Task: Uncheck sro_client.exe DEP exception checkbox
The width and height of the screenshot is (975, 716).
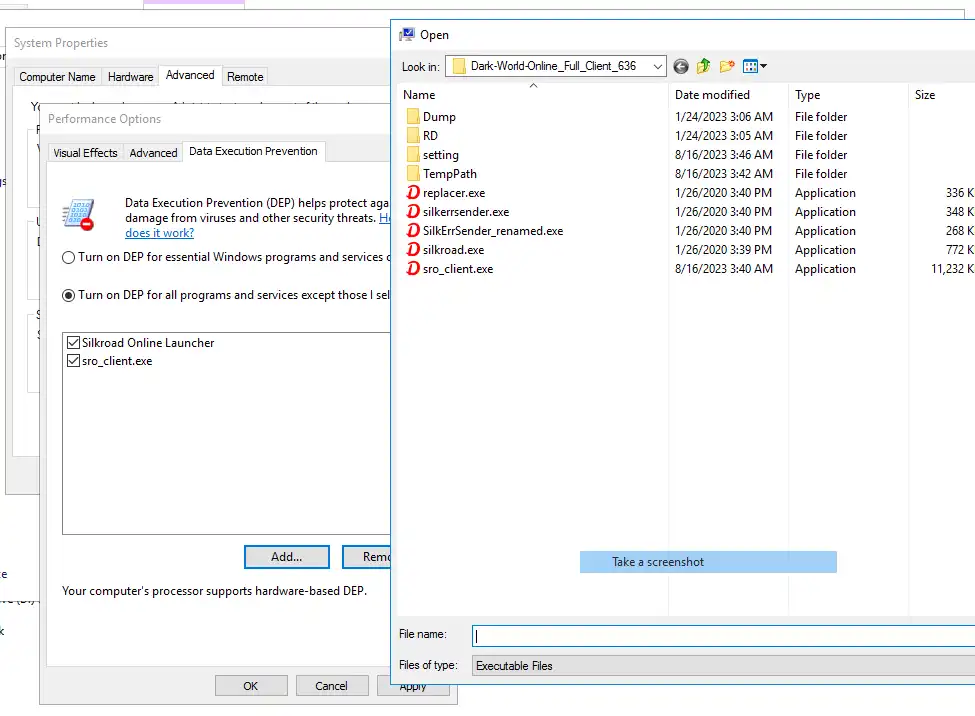Action: 73,361
